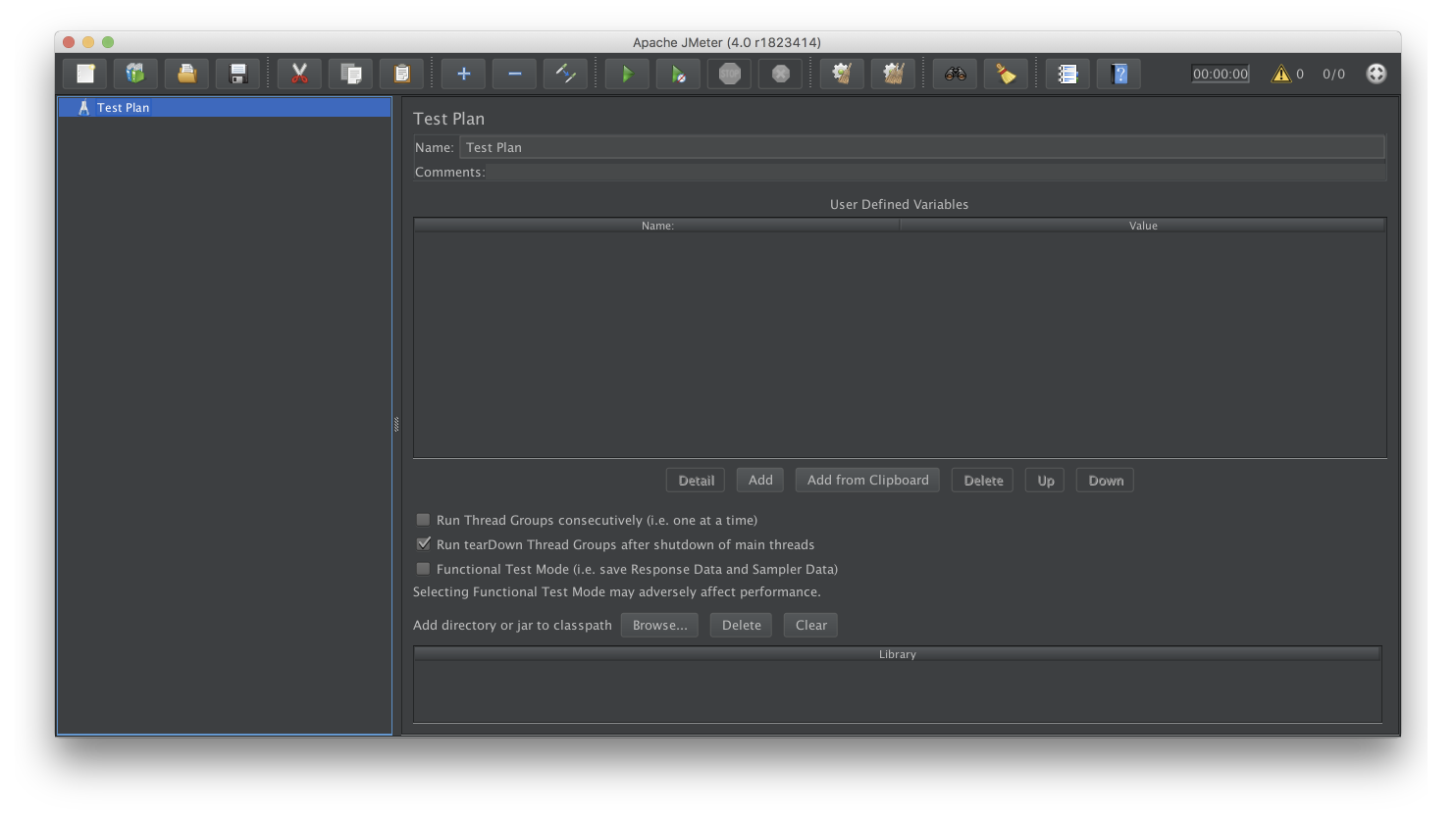Click the Comments input field
Screen dimensions: 1456x816
937,172
